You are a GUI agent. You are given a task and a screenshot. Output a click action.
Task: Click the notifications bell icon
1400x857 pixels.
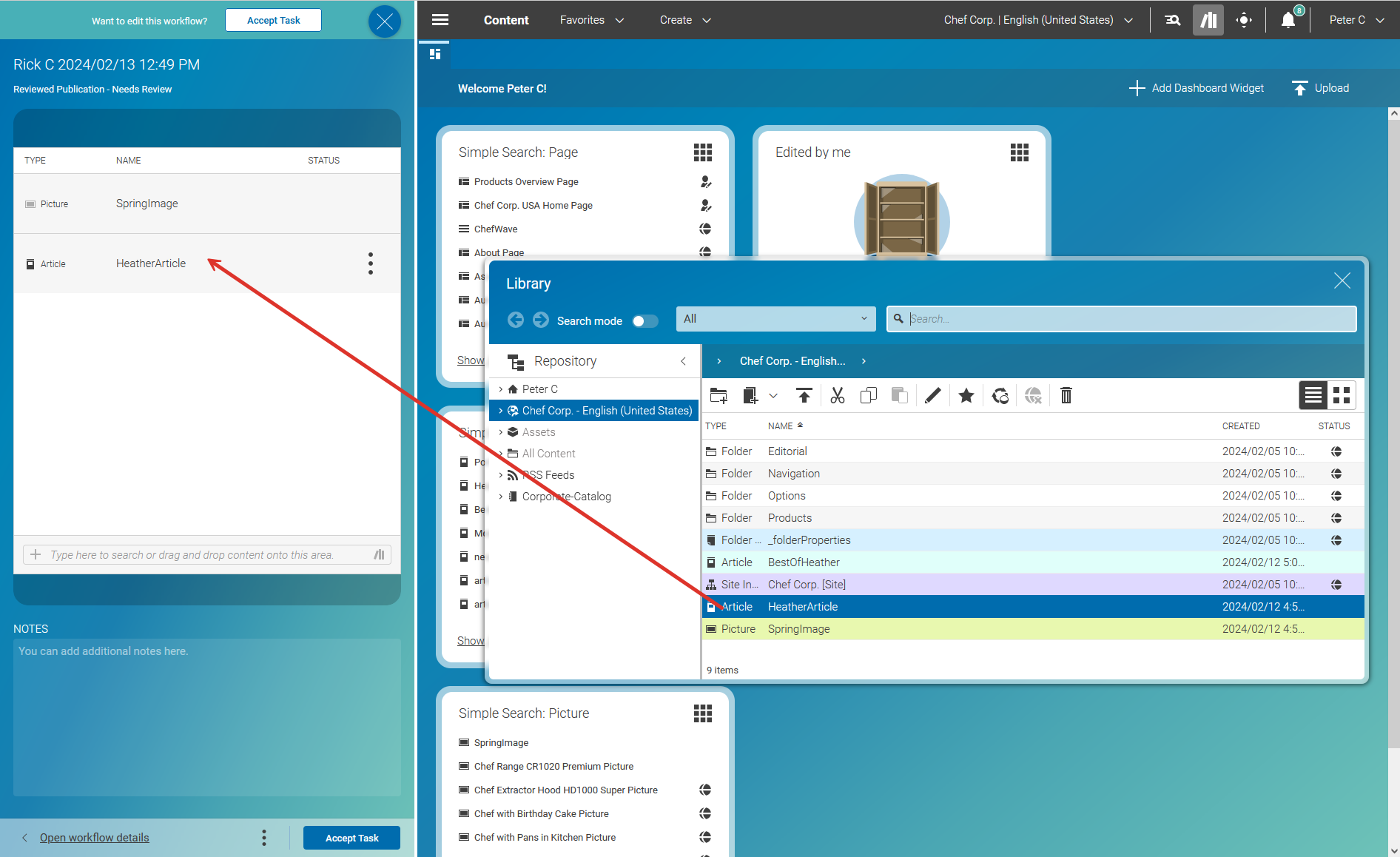click(1288, 20)
